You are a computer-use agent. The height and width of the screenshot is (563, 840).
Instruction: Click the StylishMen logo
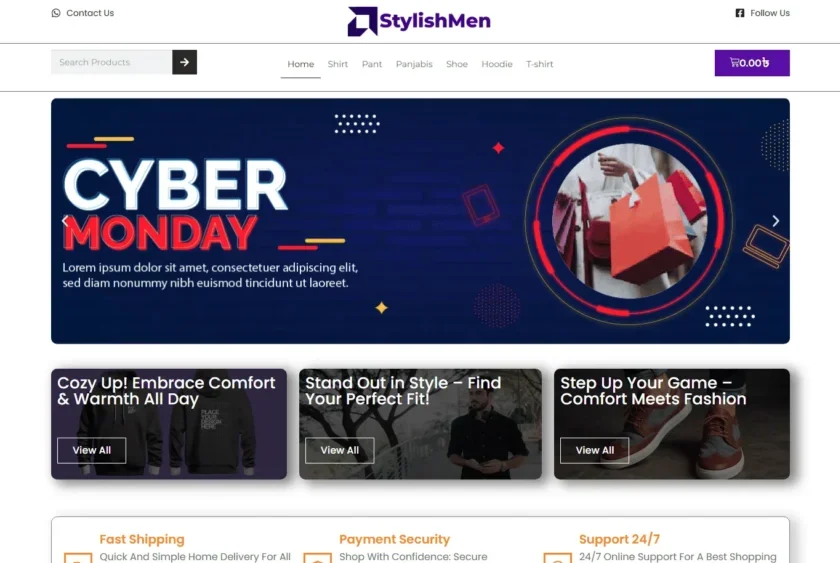[x=419, y=21]
